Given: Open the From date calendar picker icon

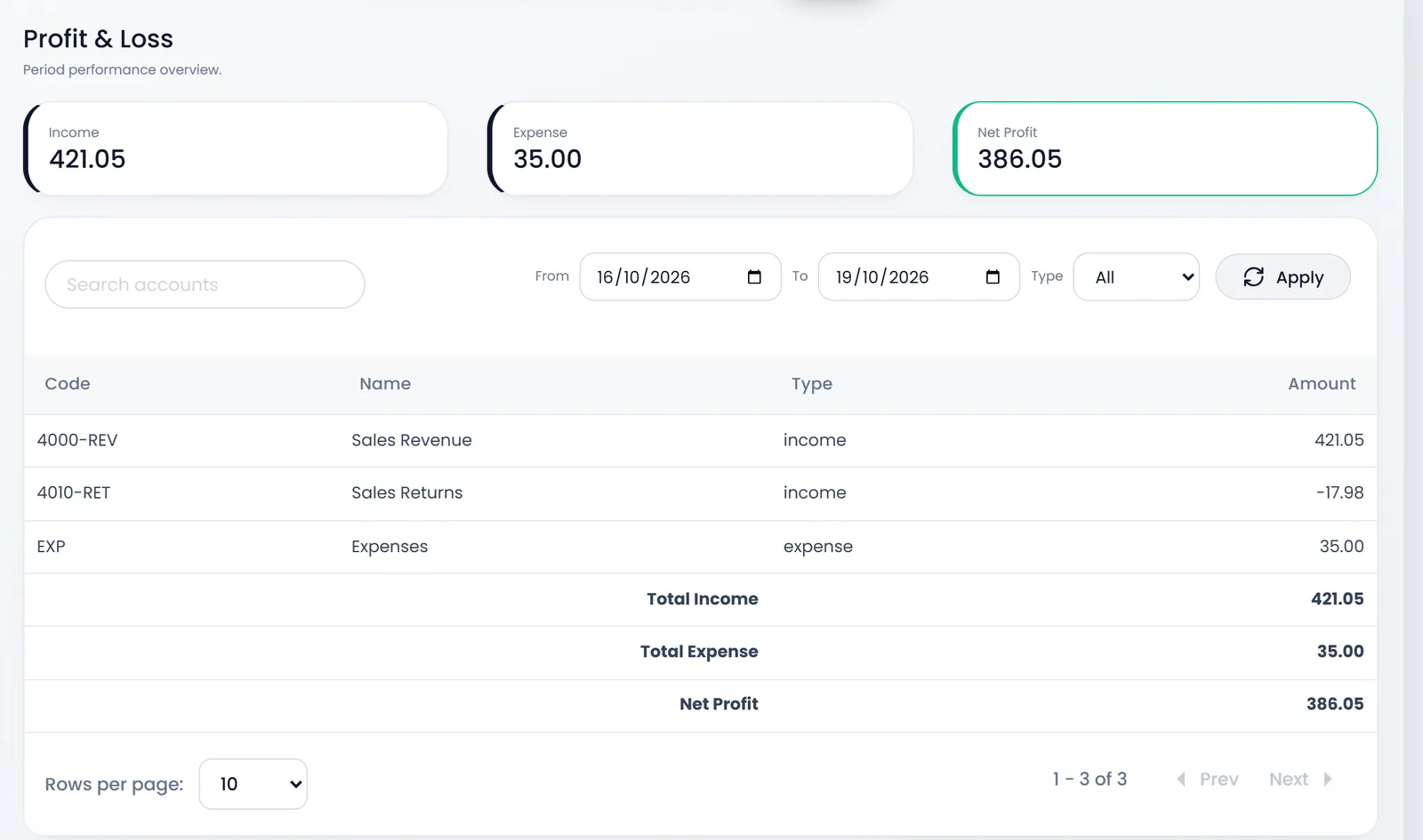Looking at the screenshot, I should click(754, 277).
